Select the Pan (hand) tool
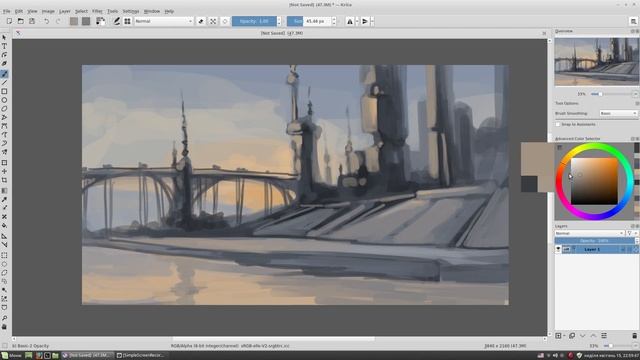This screenshot has width=640, height=360. (x=4, y=327)
